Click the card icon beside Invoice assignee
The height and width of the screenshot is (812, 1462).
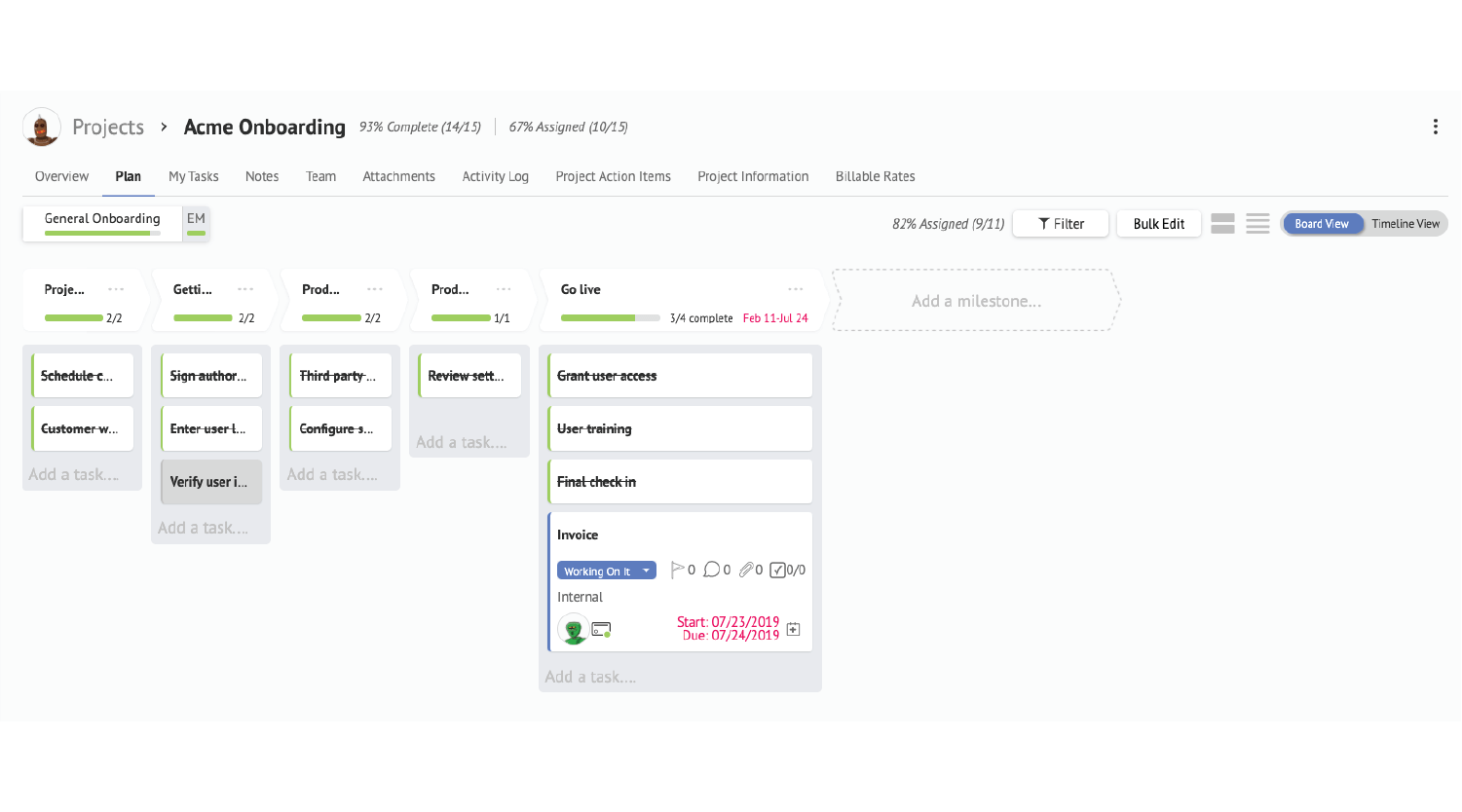[602, 630]
